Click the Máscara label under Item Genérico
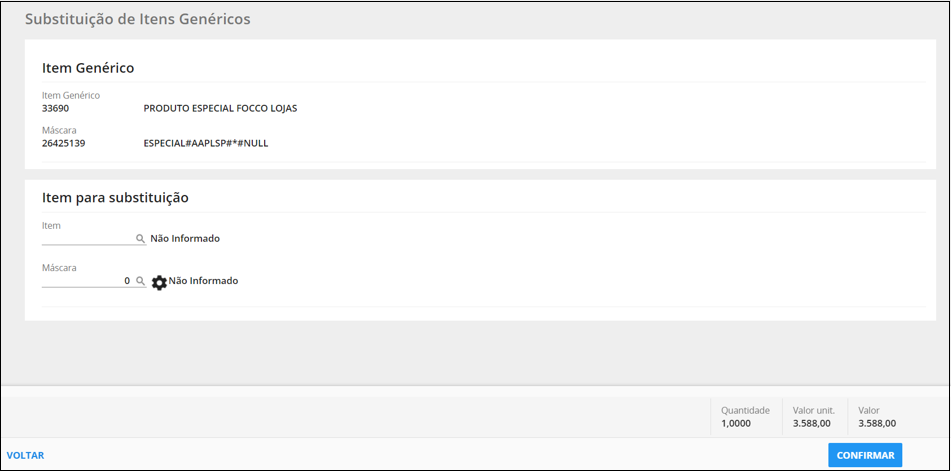 tap(59, 130)
